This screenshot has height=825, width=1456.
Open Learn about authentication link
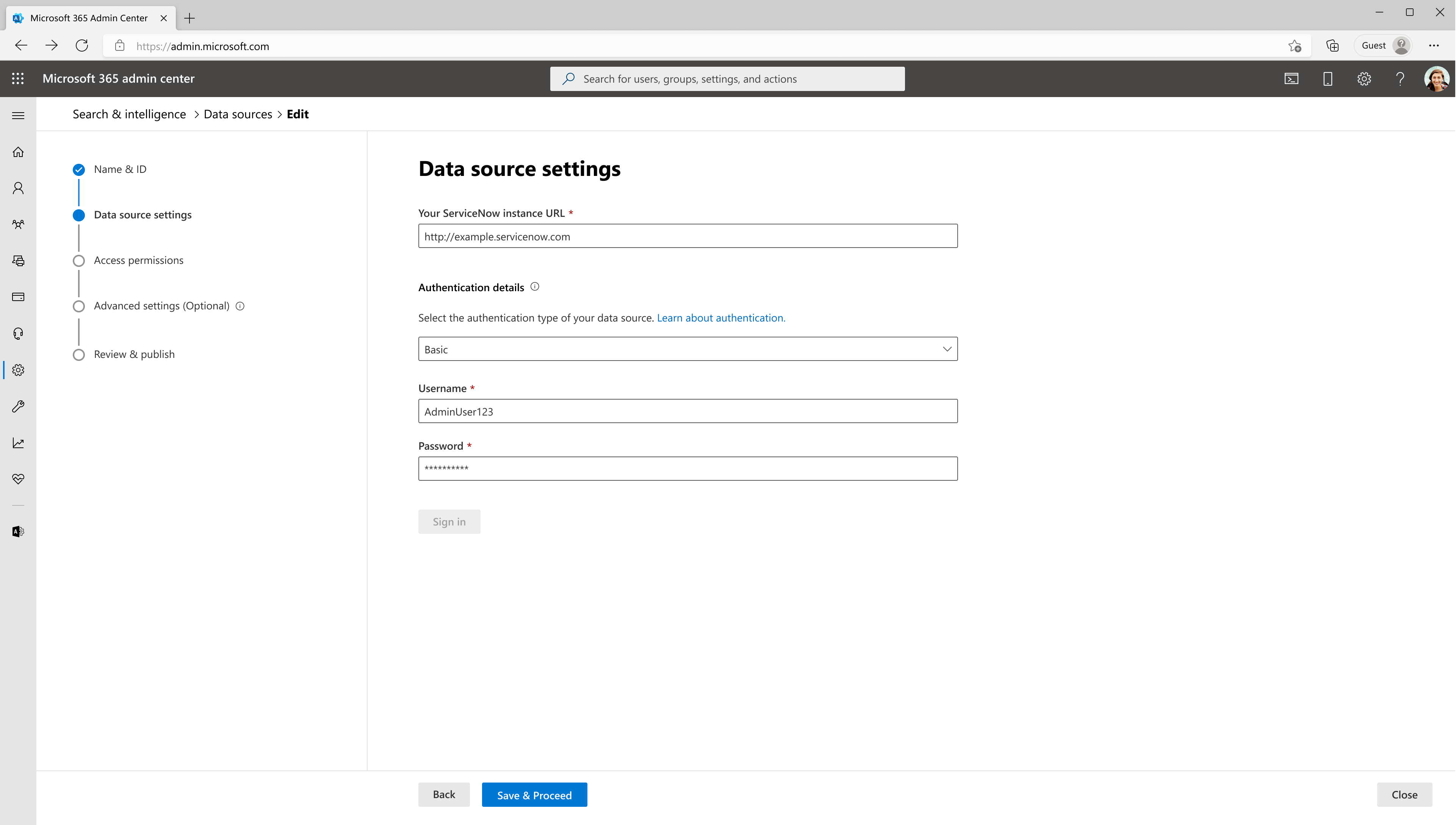(721, 318)
